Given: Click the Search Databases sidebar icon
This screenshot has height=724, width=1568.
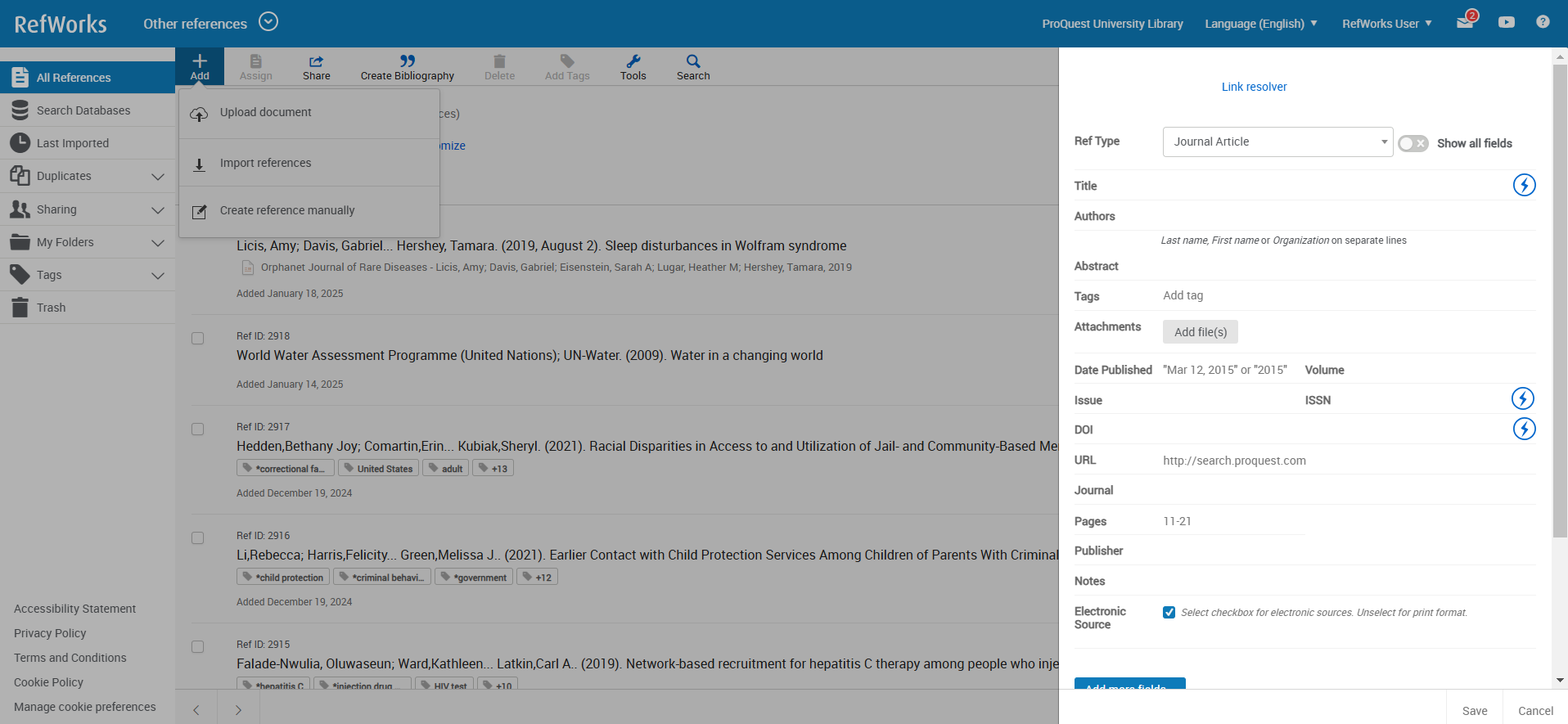Looking at the screenshot, I should tap(20, 110).
